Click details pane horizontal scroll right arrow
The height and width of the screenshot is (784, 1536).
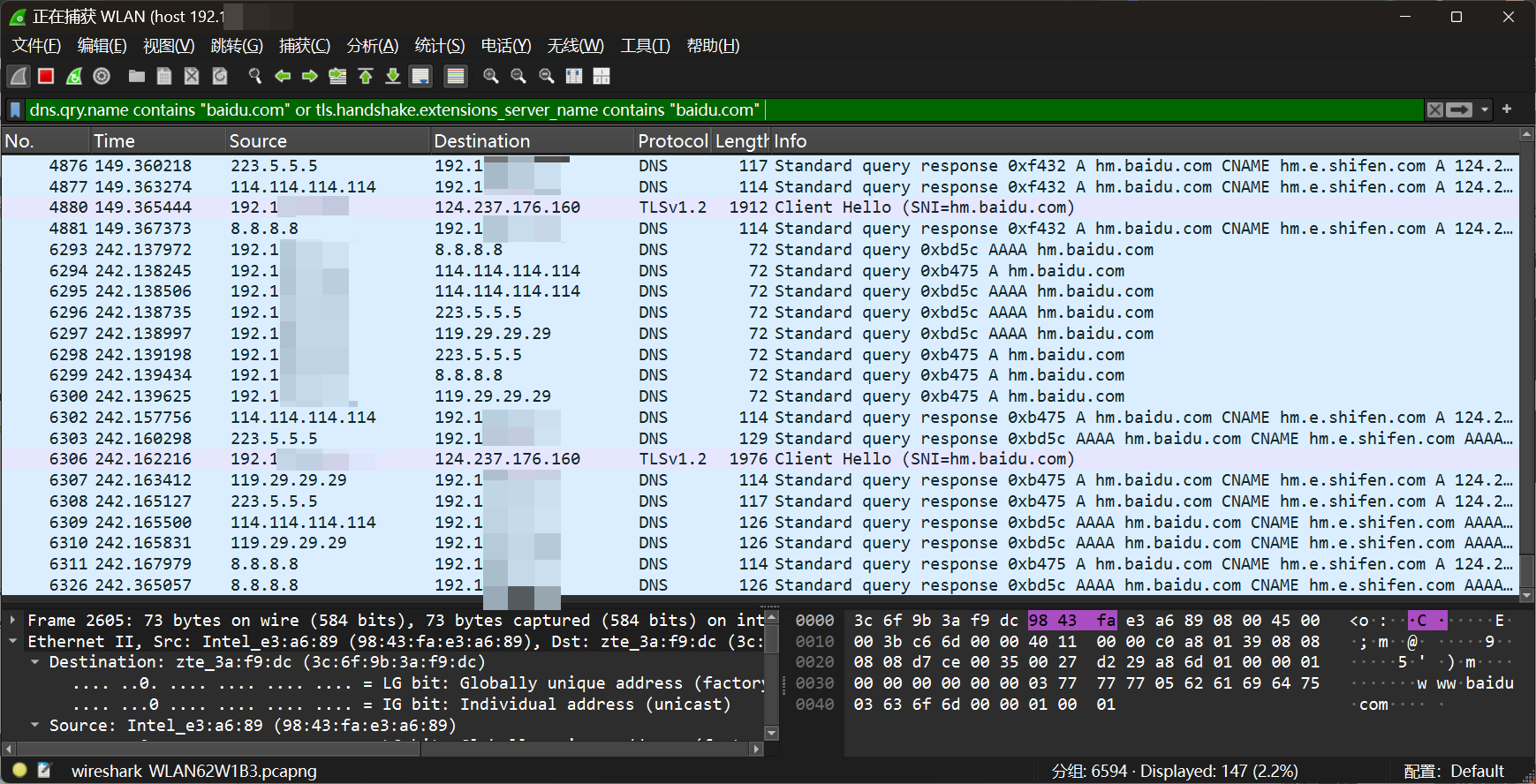756,749
